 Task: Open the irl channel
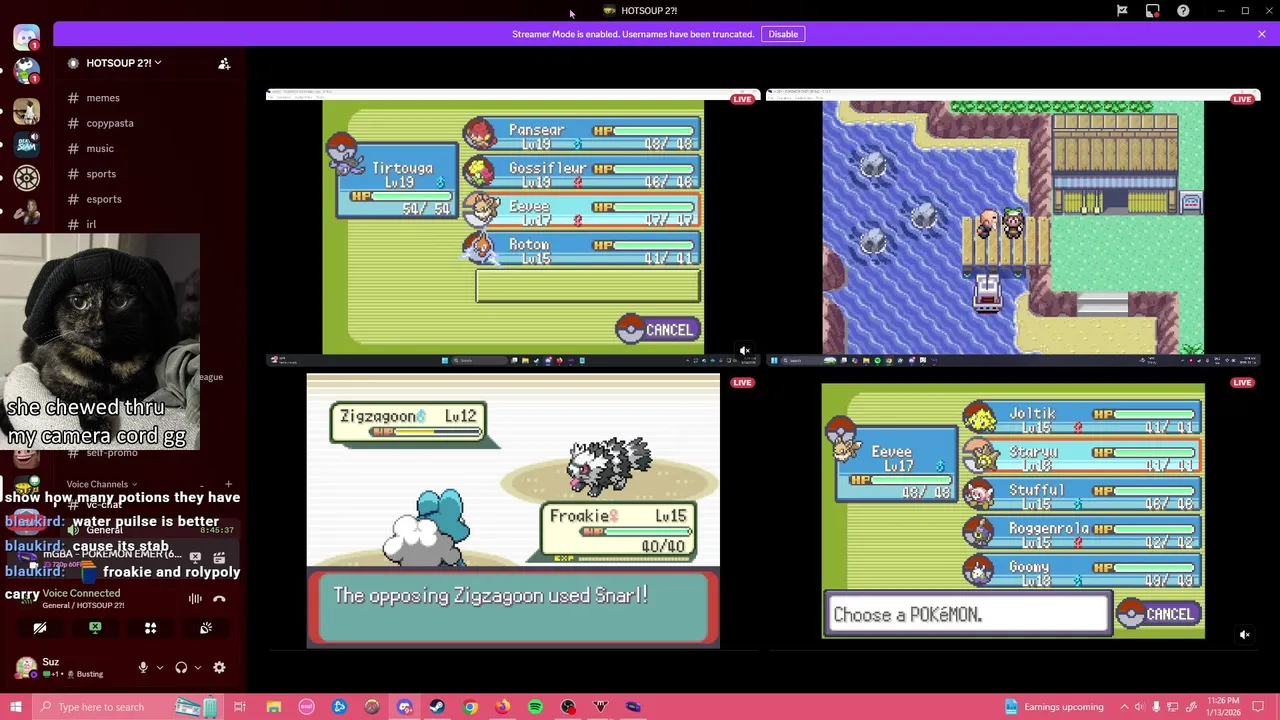90,224
